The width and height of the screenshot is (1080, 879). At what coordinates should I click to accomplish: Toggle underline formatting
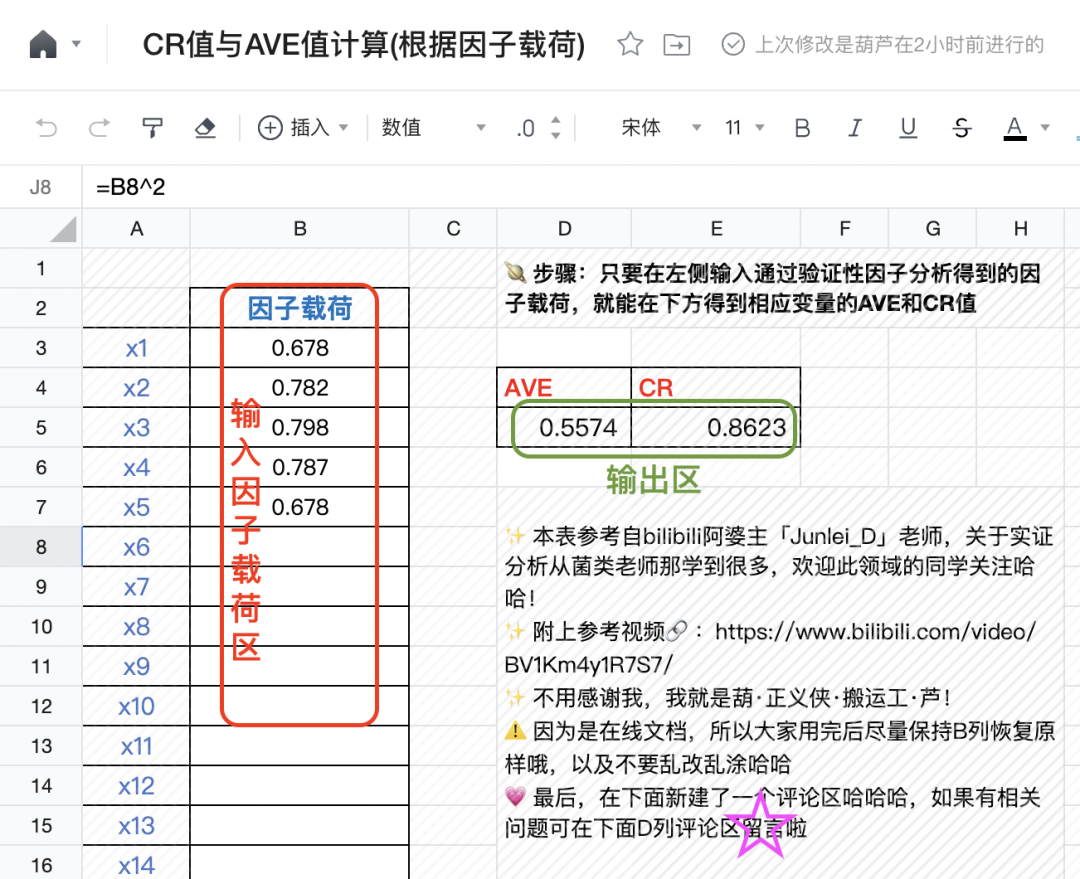(908, 128)
